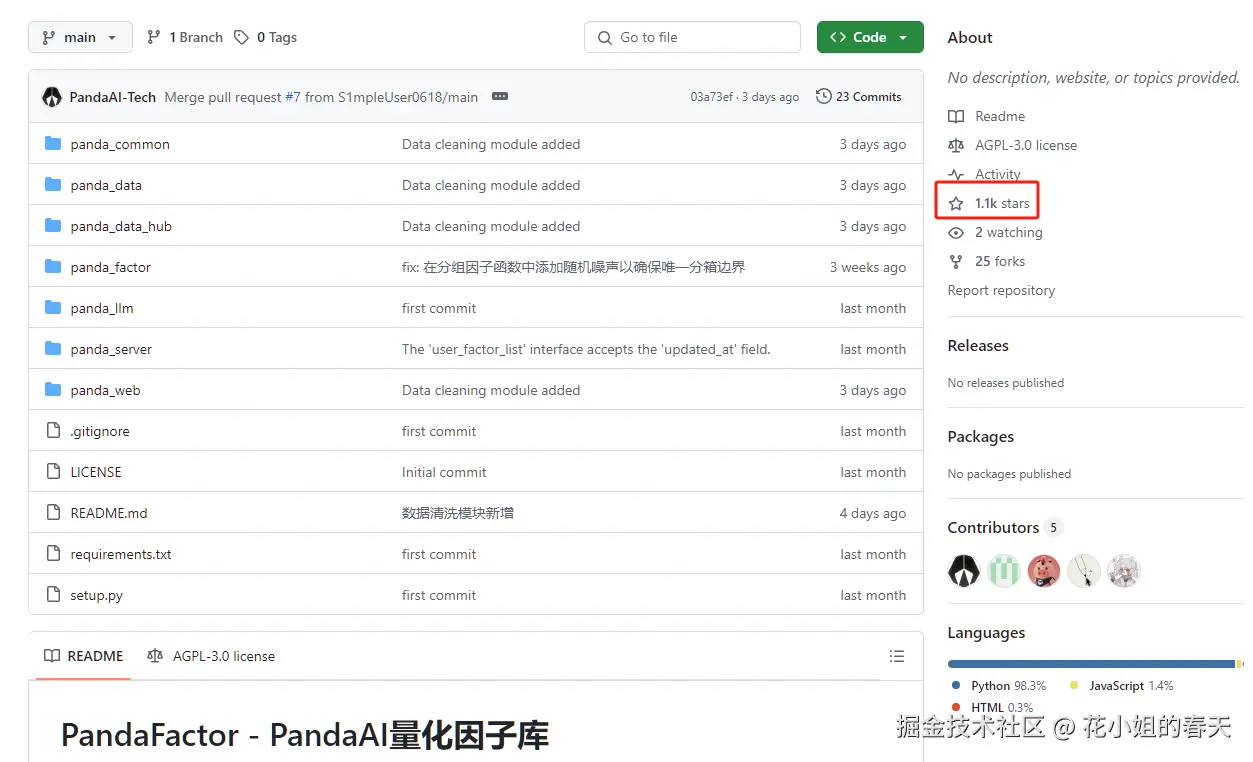Open the 23 Commits history
Image resolution: width=1253 pixels, height=762 pixels.
click(859, 97)
